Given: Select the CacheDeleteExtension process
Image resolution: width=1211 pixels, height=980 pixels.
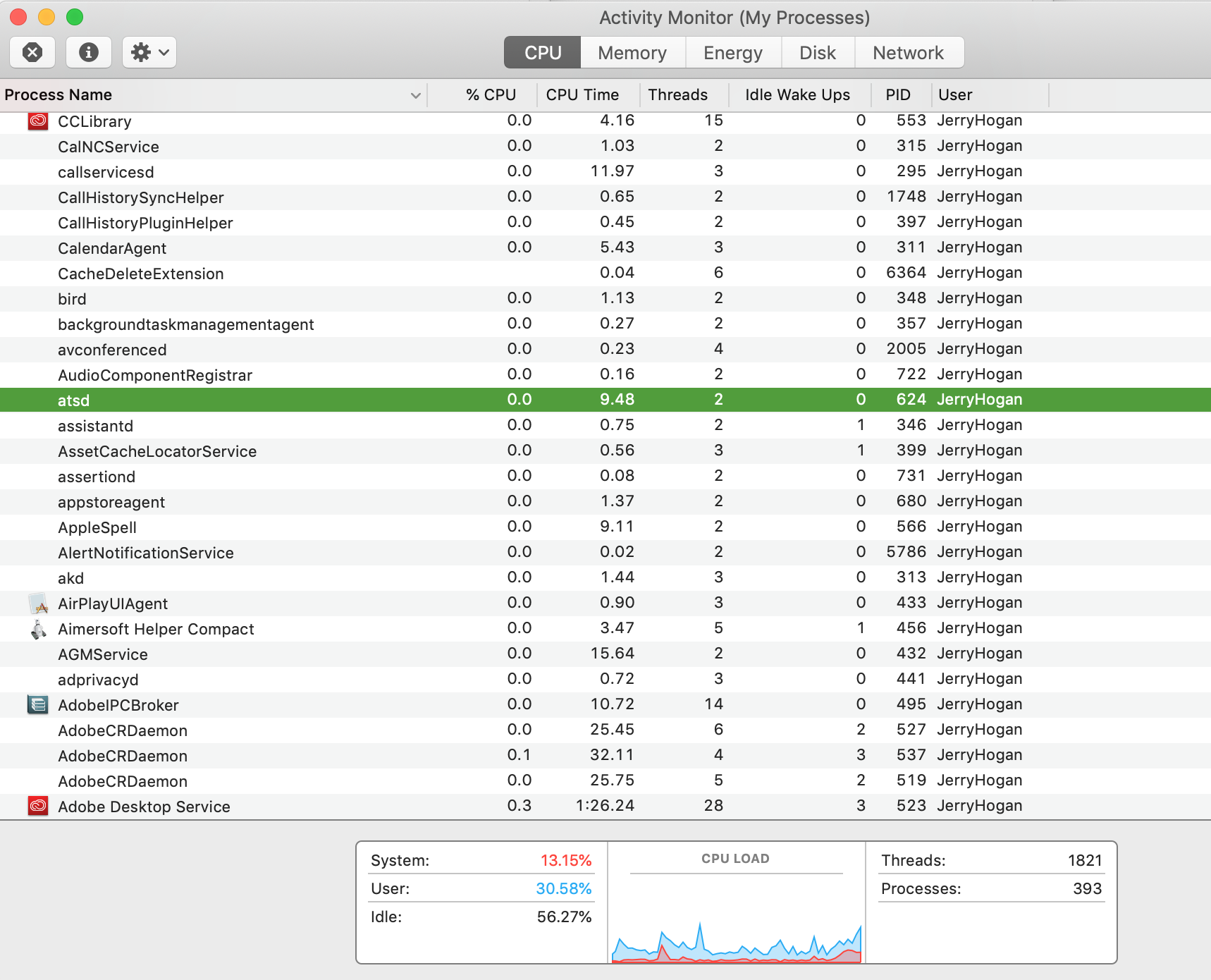Looking at the screenshot, I should coord(605,274).
